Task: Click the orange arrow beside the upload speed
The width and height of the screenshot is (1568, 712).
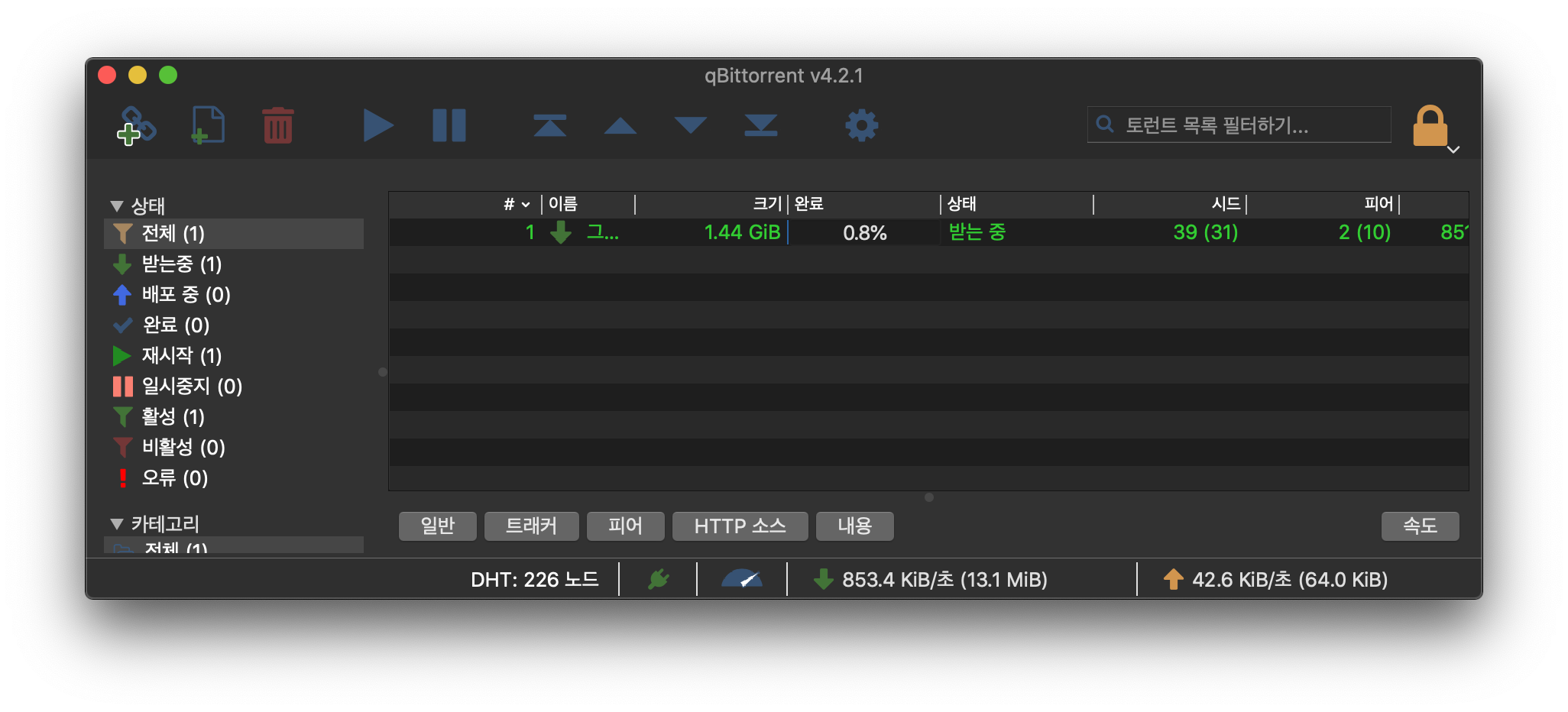Action: [1173, 580]
